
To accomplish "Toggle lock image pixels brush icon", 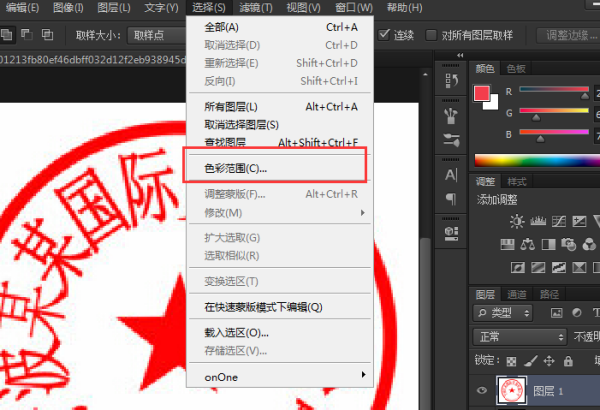I will (530, 361).
